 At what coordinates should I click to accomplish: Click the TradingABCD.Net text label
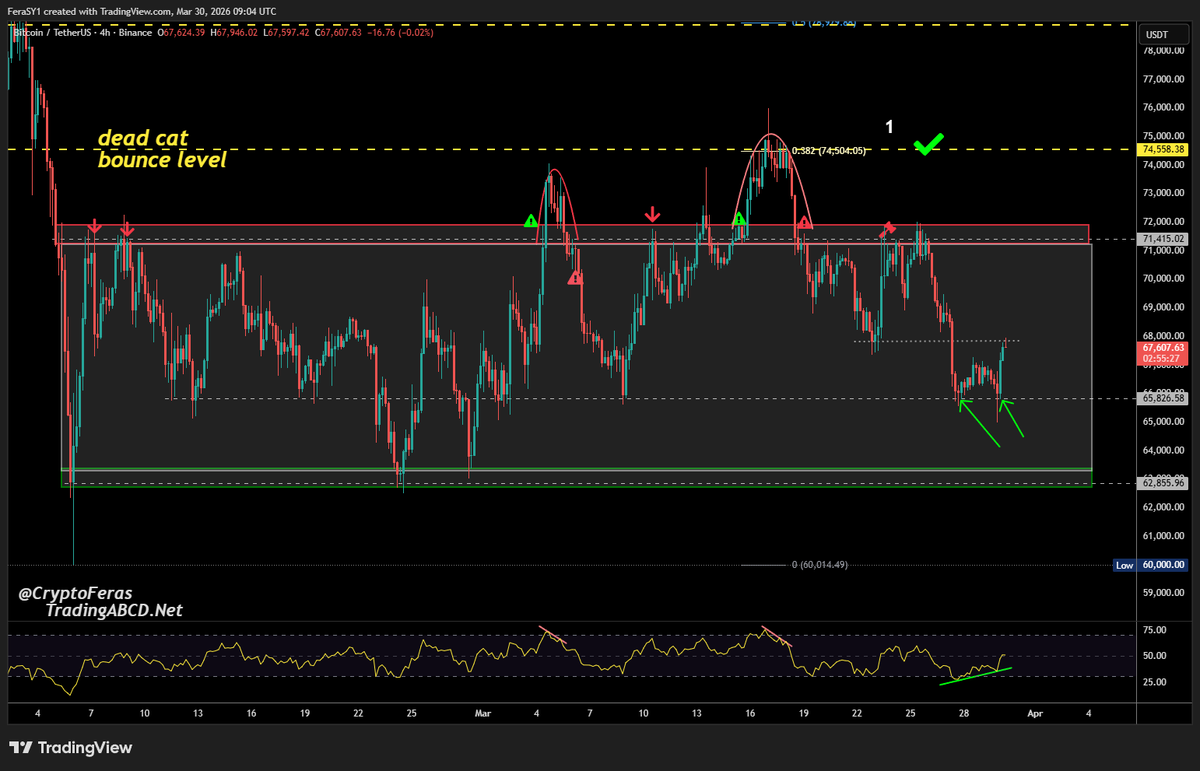pos(113,610)
